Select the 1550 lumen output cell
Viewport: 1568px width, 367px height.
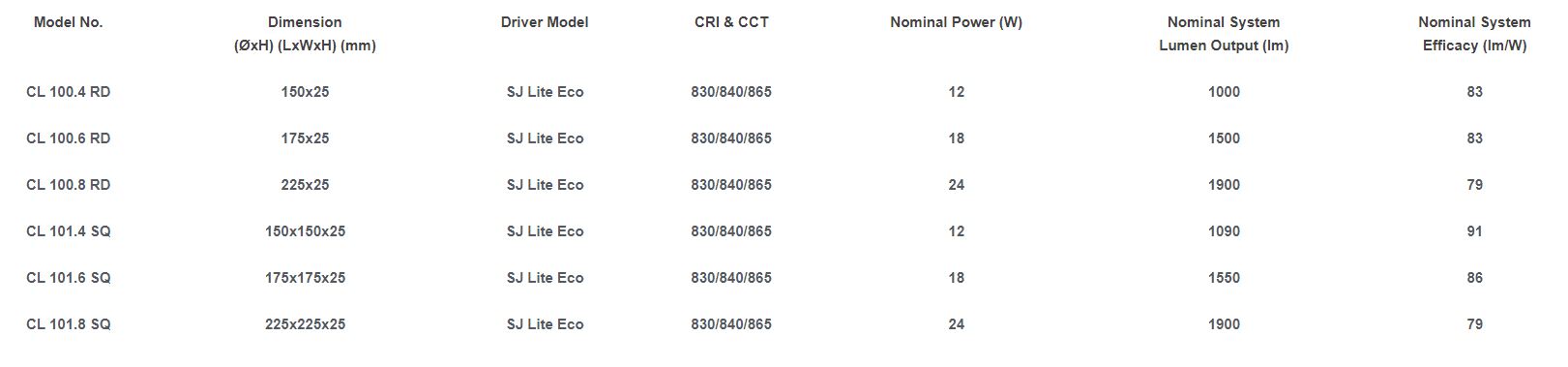click(x=1224, y=278)
